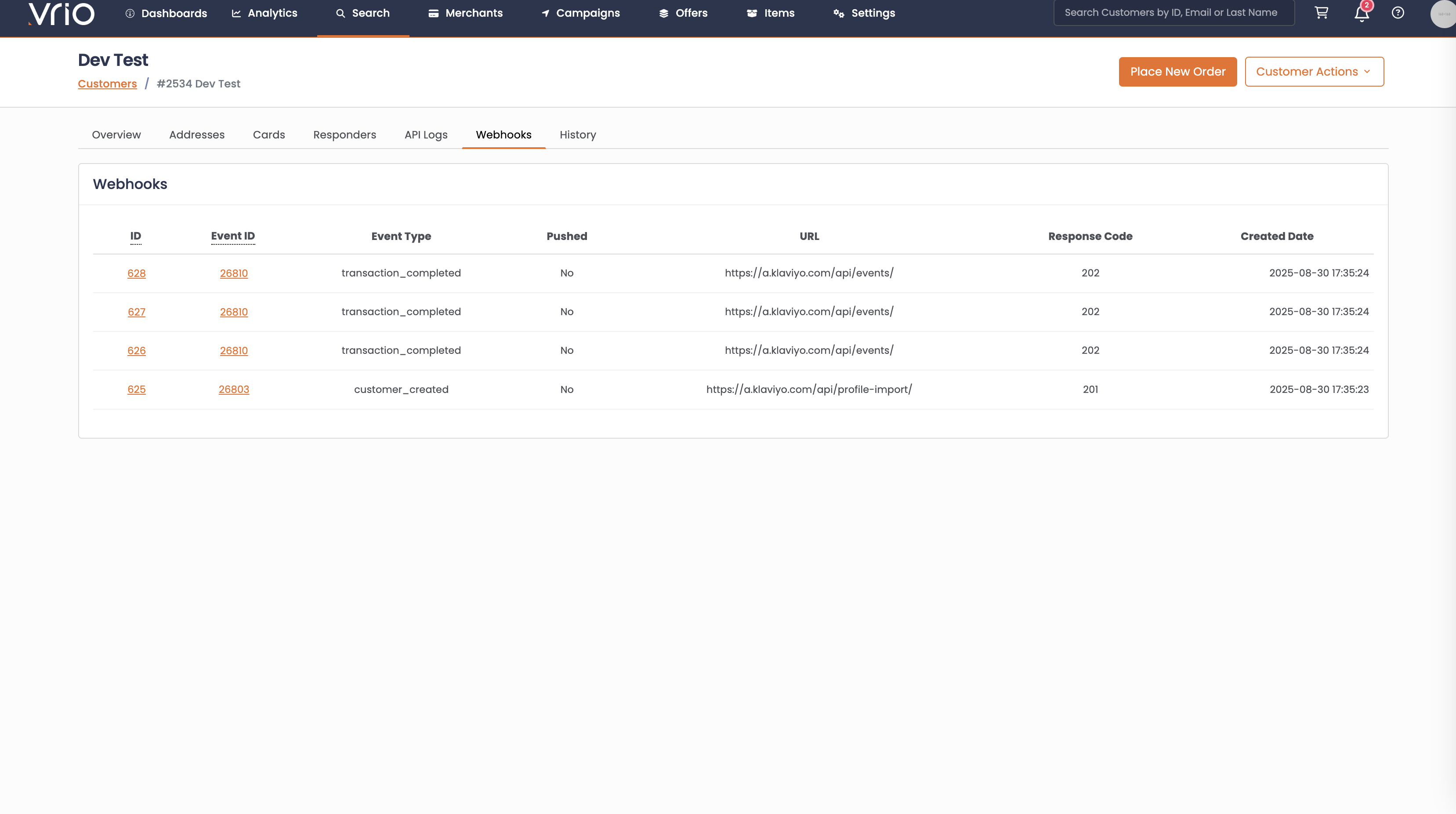
Task: Open webhook ID 625
Action: tap(136, 389)
